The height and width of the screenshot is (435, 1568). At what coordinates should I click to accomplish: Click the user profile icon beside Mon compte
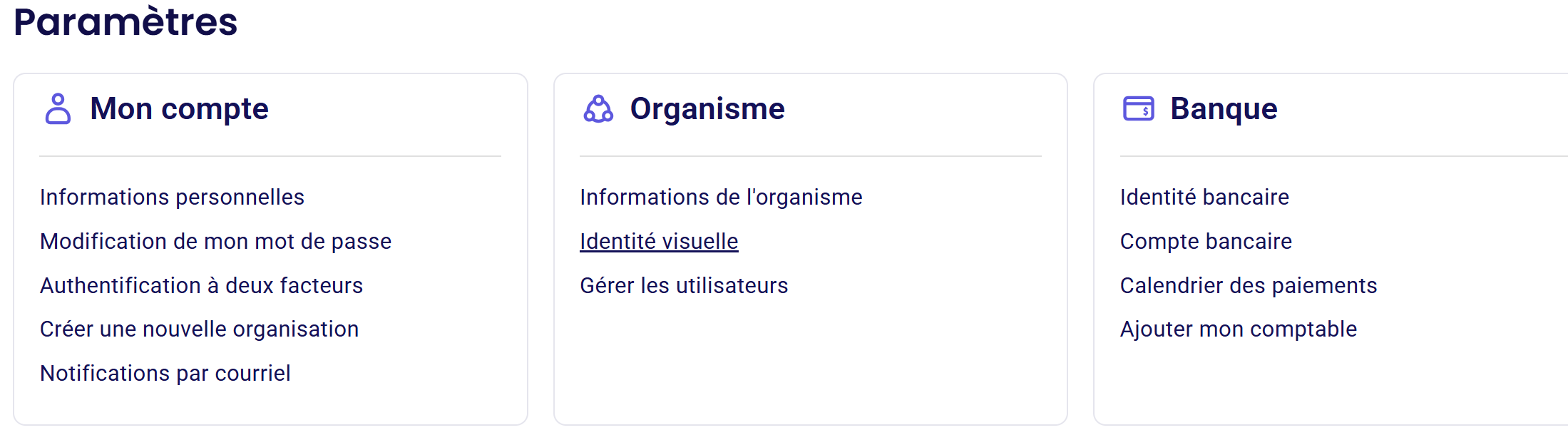(x=58, y=109)
